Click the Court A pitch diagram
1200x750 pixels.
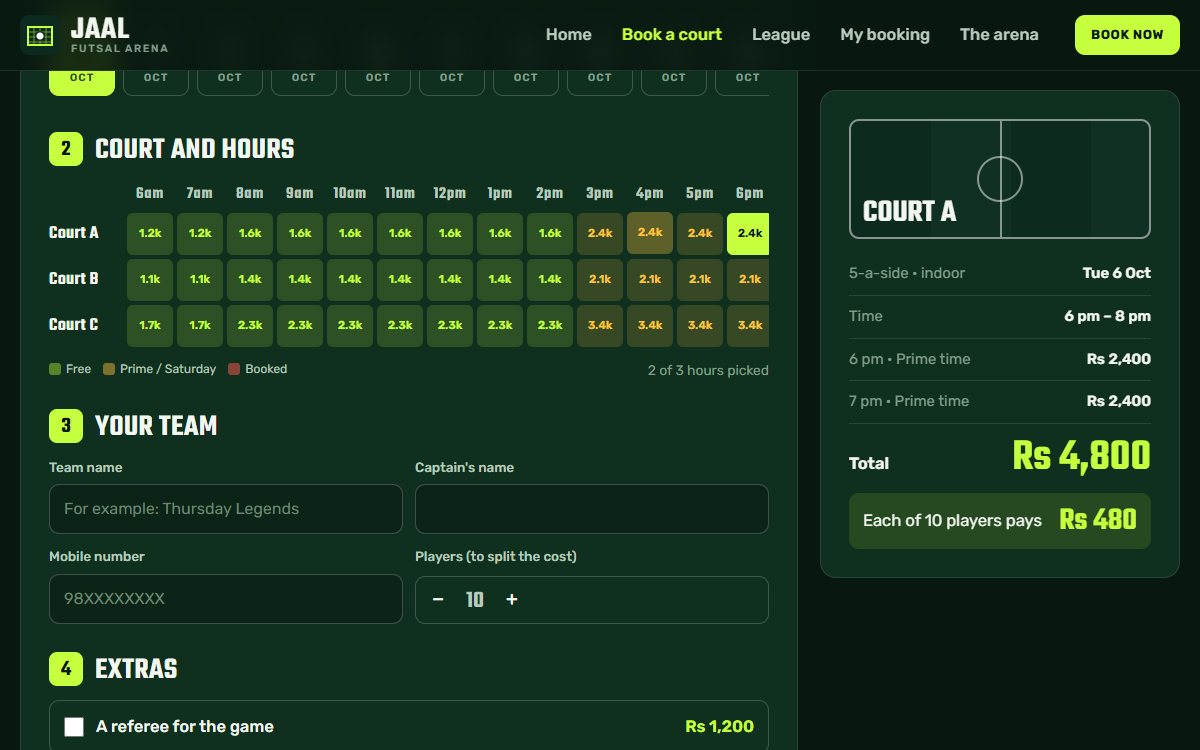(x=1000, y=179)
